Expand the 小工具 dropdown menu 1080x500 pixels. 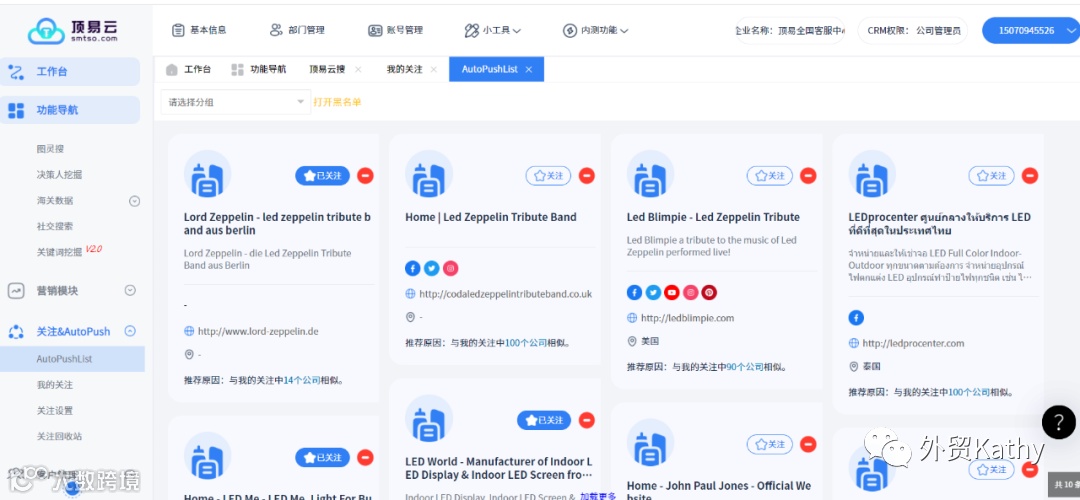492,30
